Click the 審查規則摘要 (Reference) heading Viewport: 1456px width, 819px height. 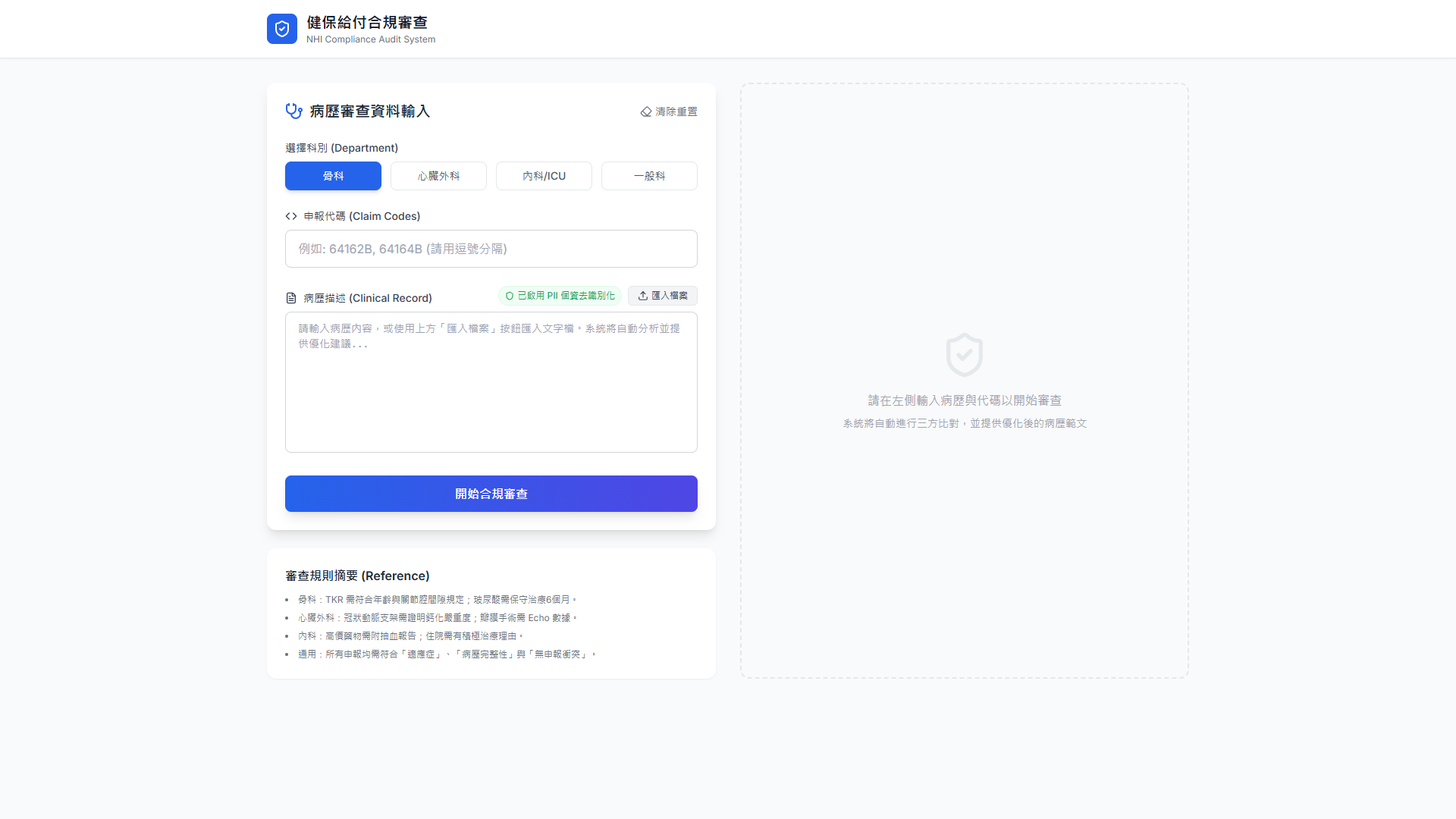[x=357, y=576]
